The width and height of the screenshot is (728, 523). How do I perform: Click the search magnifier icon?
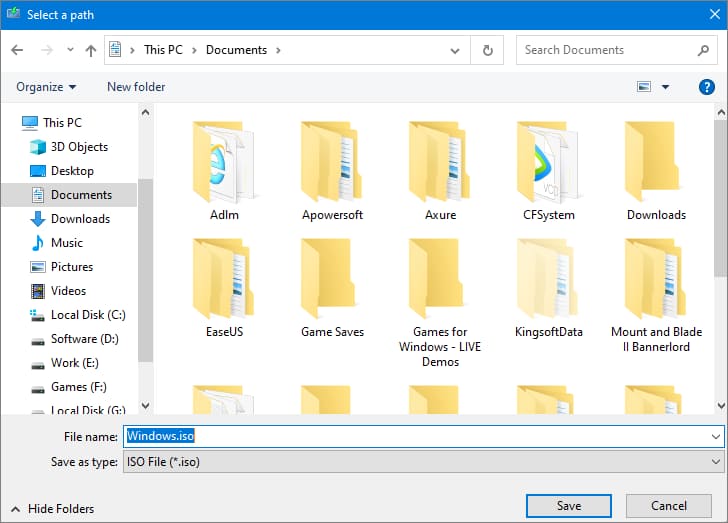703,50
